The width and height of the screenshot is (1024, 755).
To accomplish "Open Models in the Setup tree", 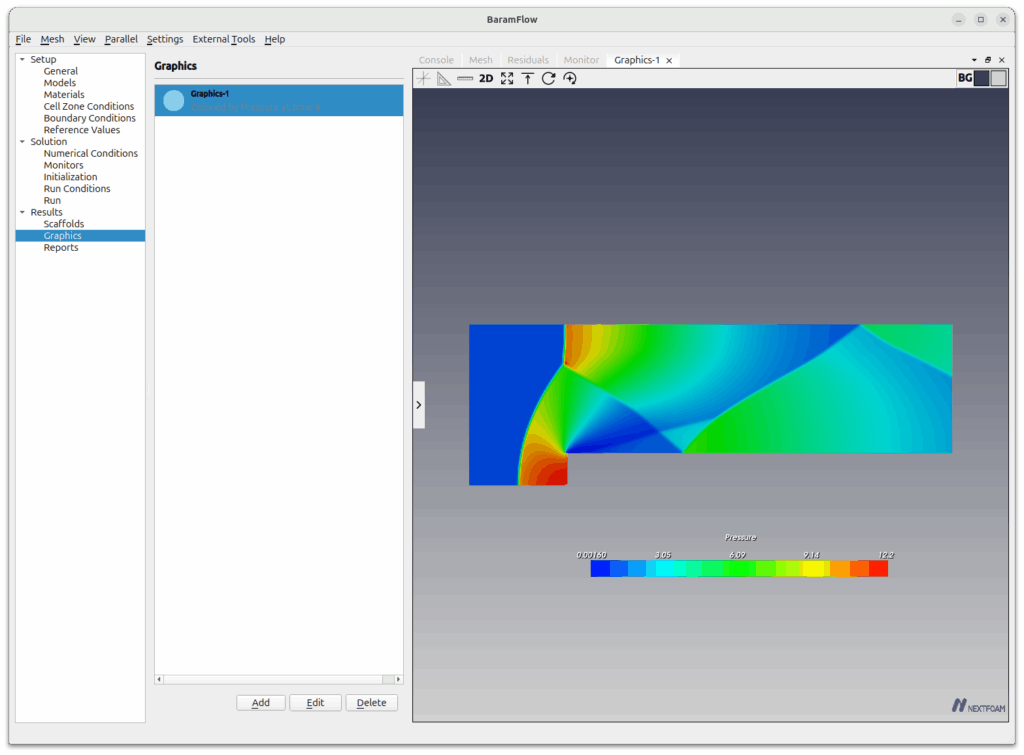I will click(x=59, y=83).
